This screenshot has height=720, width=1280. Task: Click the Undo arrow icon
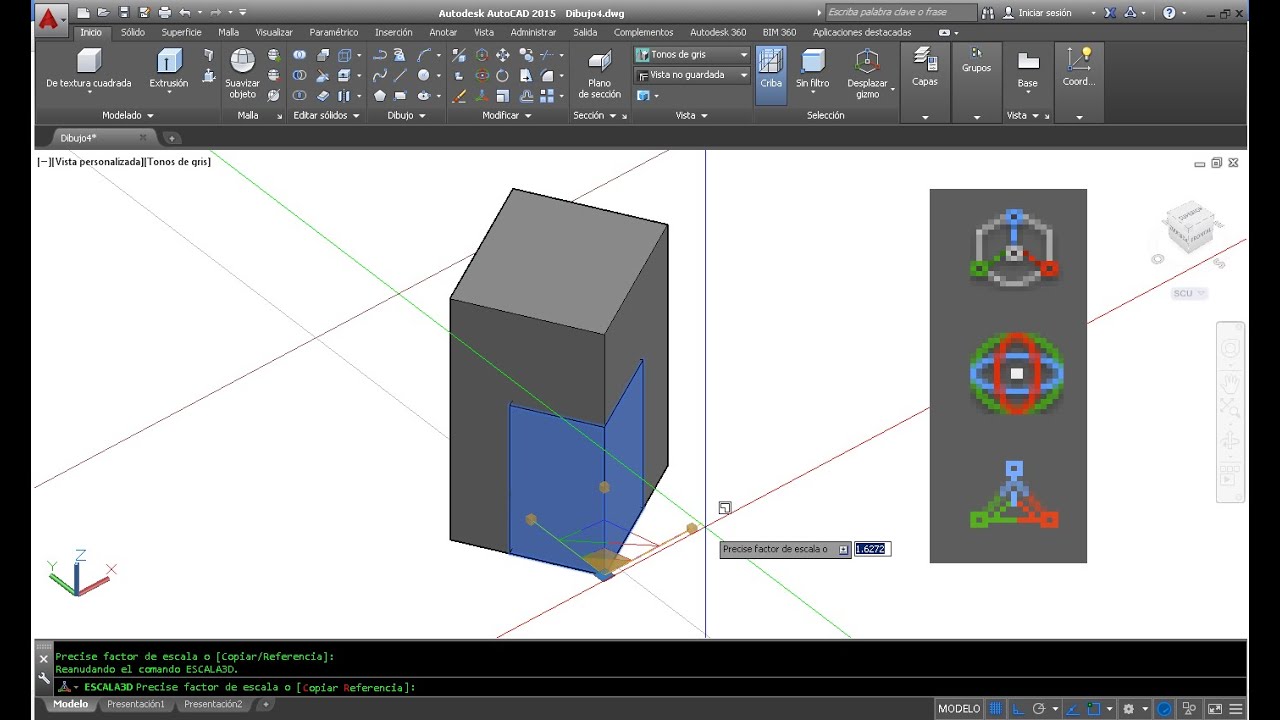pyautogui.click(x=184, y=13)
